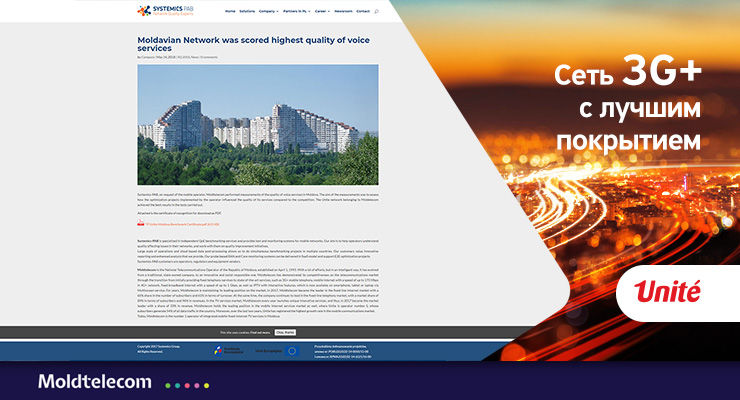The width and height of the screenshot is (740, 400).
Task: Click the article headline about Moldavian Network
Action: click(x=253, y=44)
